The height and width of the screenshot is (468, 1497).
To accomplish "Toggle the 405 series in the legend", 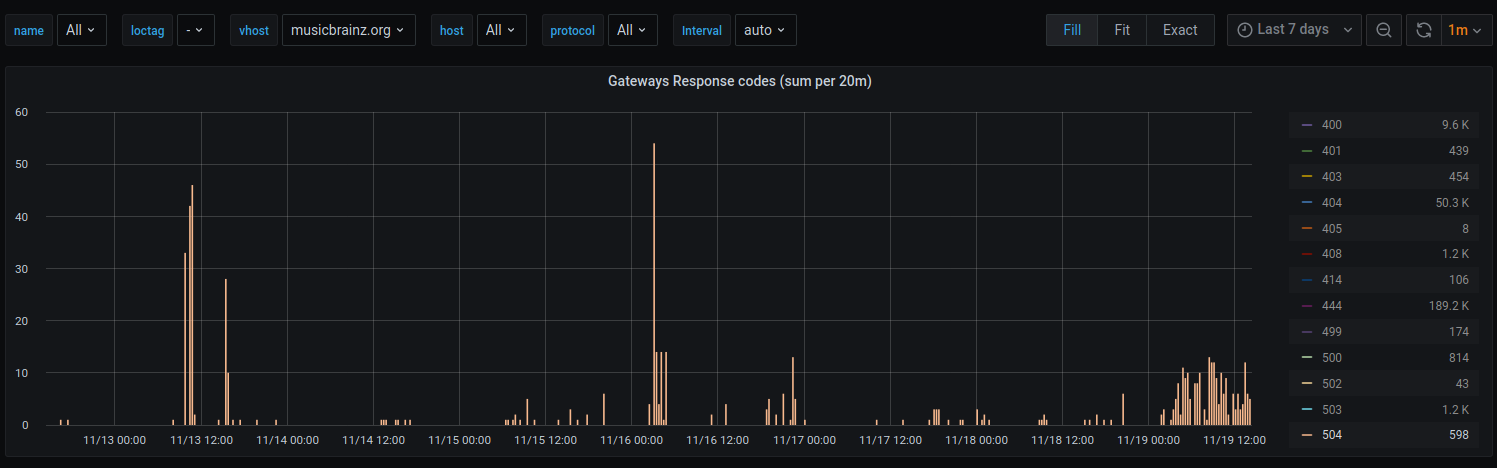I will [x=1332, y=228].
